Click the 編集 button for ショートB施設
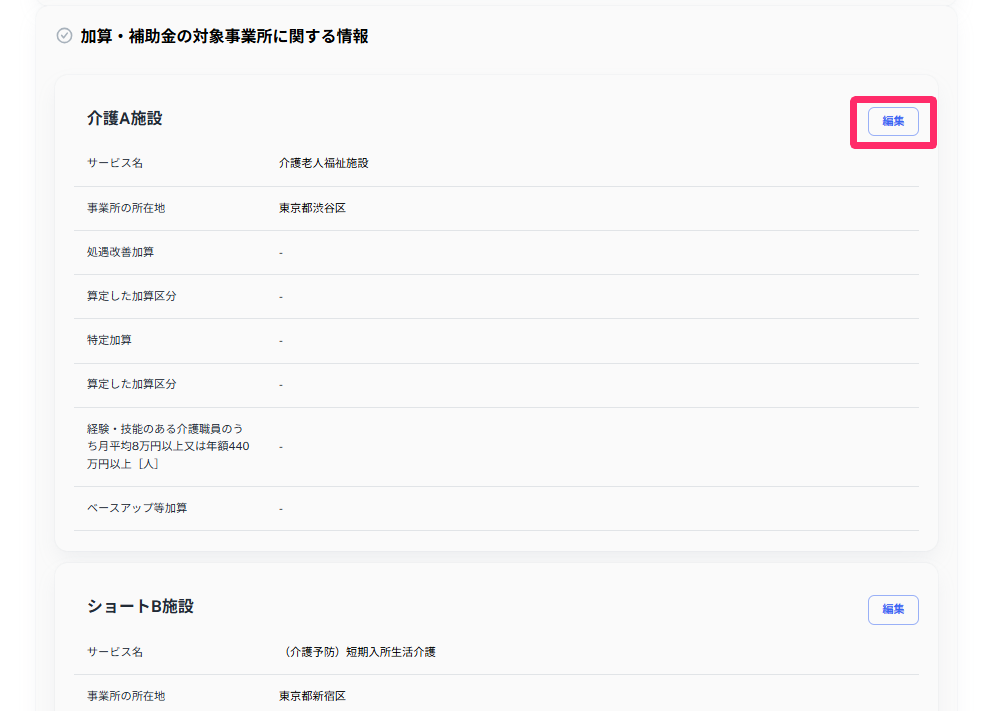The height and width of the screenshot is (711, 986). pos(893,609)
